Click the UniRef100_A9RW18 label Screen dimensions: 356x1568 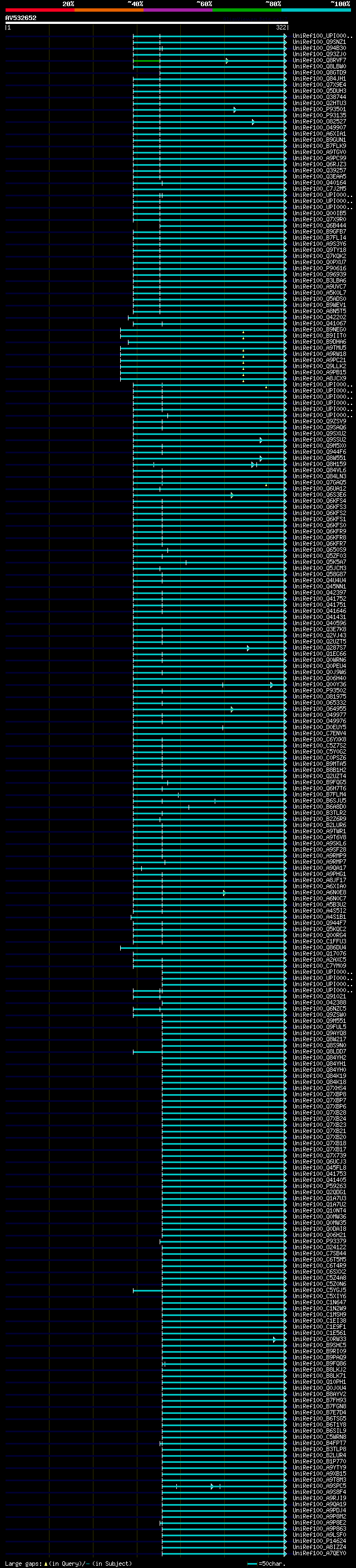pyautogui.click(x=319, y=354)
